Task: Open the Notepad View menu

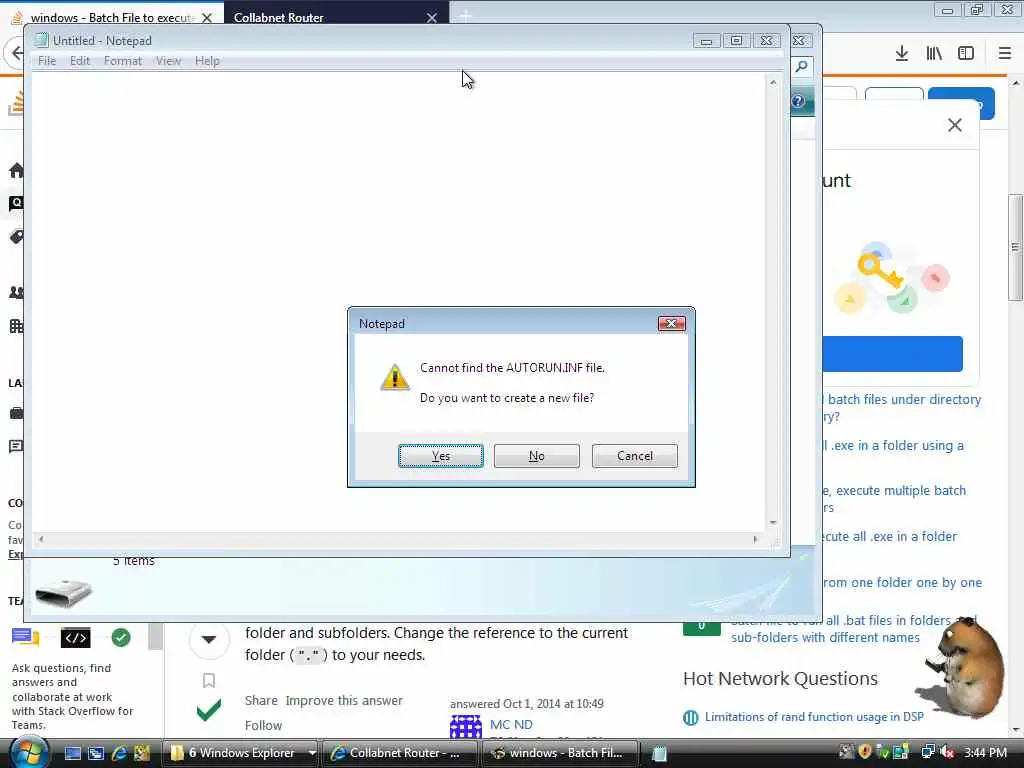Action: point(168,61)
